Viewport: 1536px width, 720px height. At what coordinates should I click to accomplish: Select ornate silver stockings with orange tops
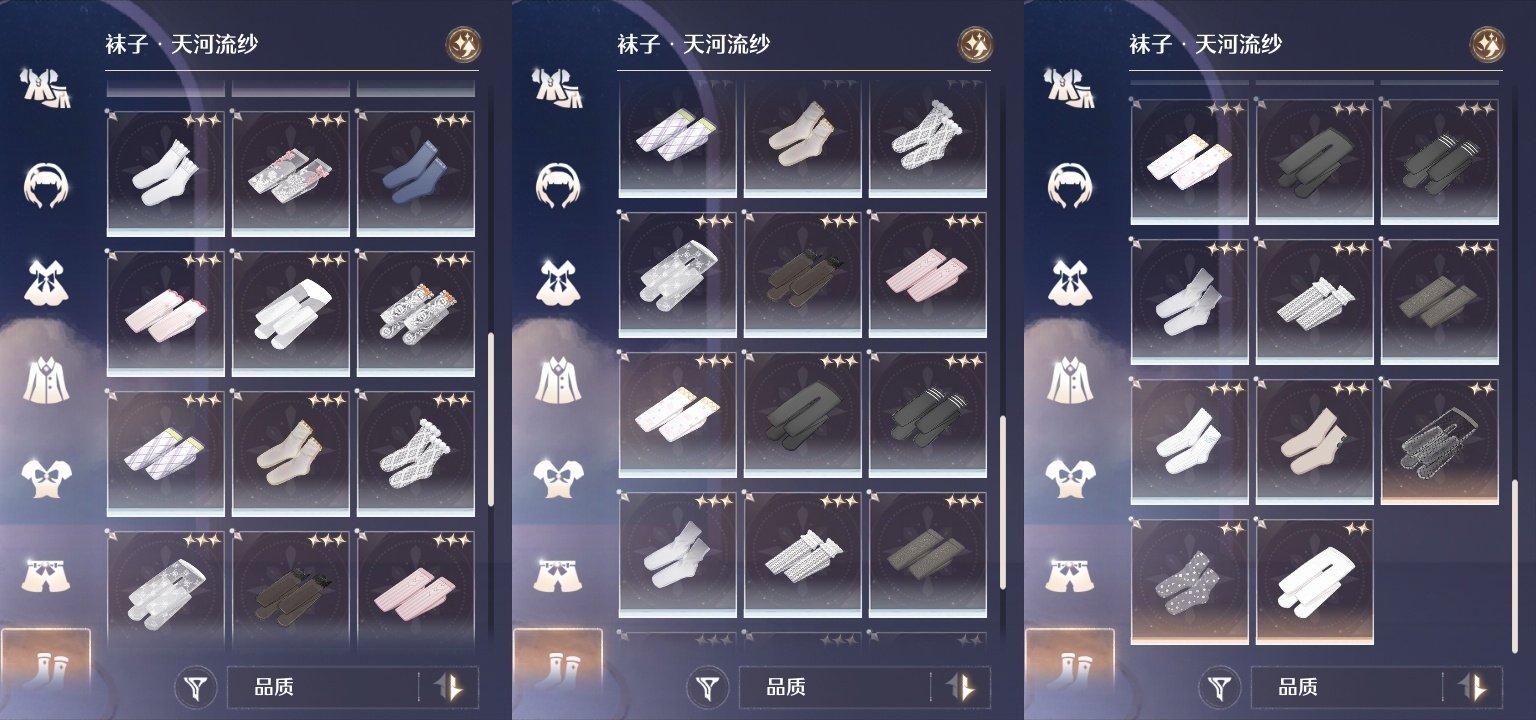(x=415, y=314)
